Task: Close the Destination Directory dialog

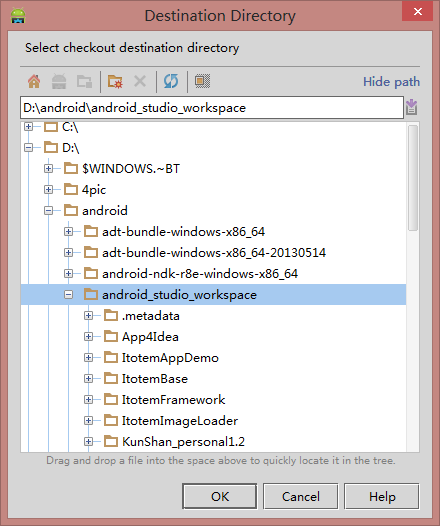Action: pyautogui.click(x=418, y=11)
